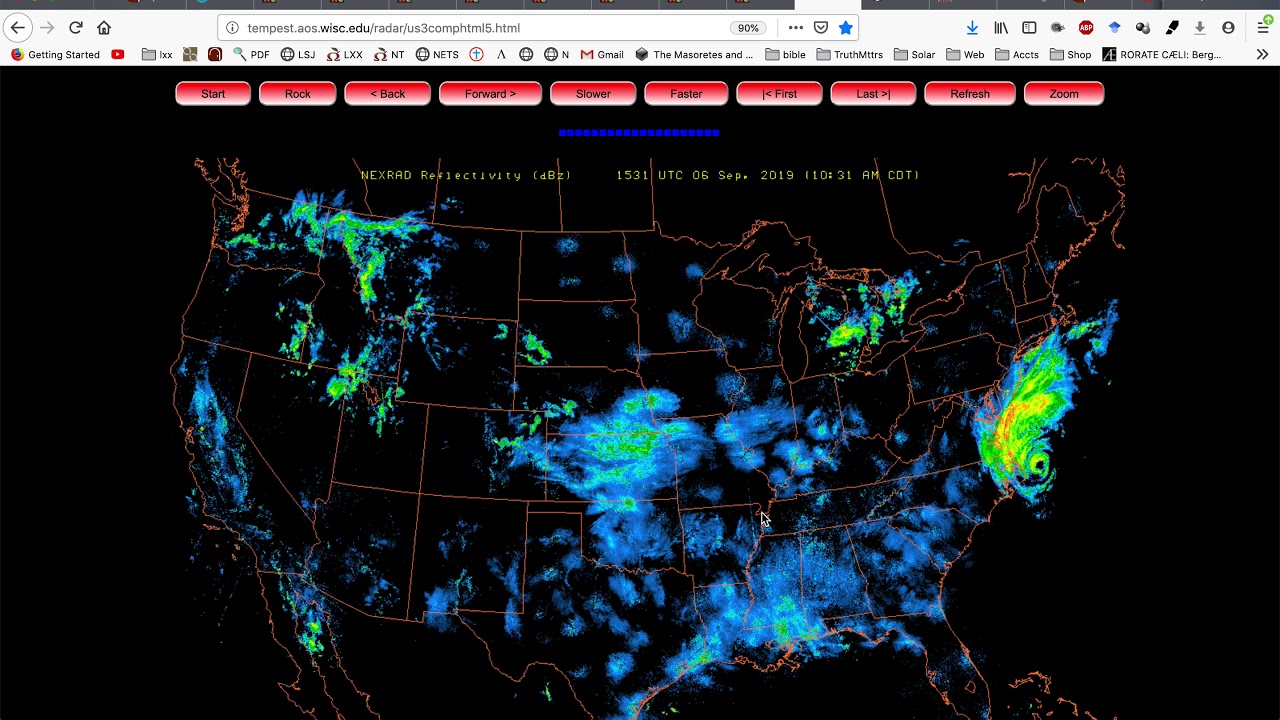Show more bookmarks with the chevron
The height and width of the screenshot is (720, 1280).
click(1262, 55)
